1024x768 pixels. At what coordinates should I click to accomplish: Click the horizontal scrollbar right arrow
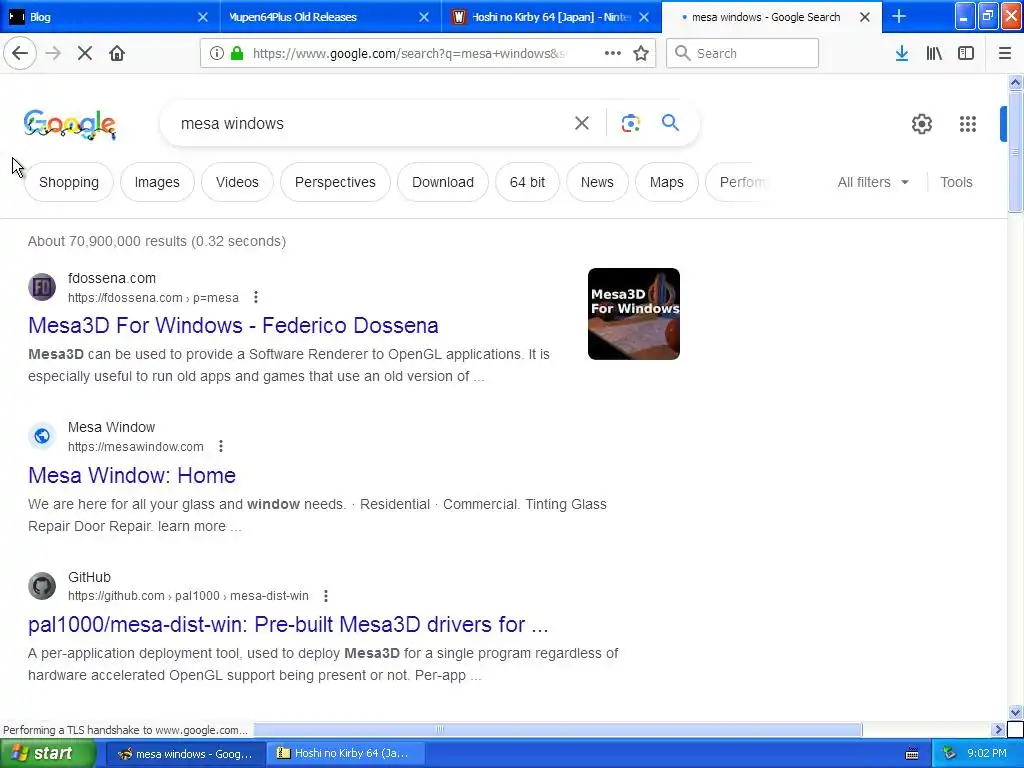[x=998, y=729]
